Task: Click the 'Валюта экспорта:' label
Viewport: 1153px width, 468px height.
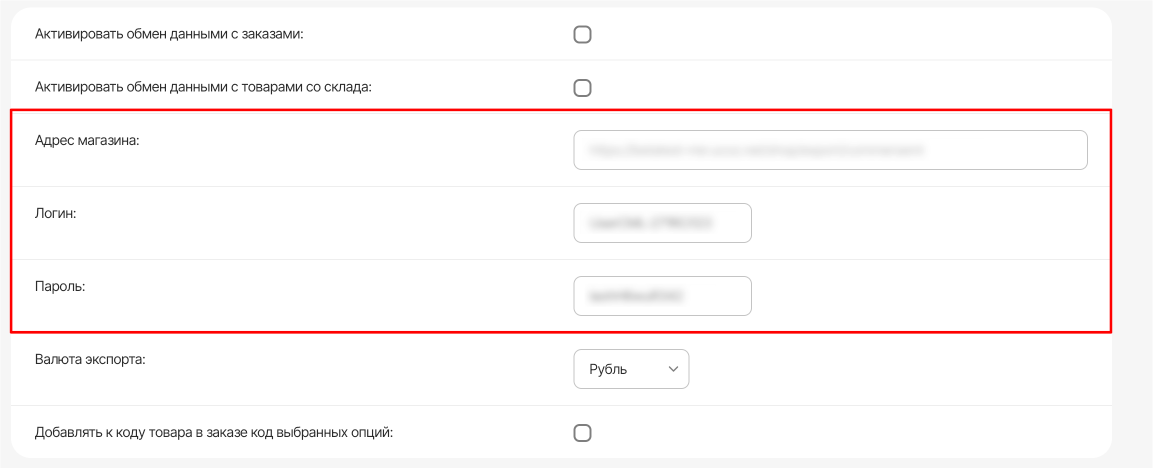Action: click(90, 359)
